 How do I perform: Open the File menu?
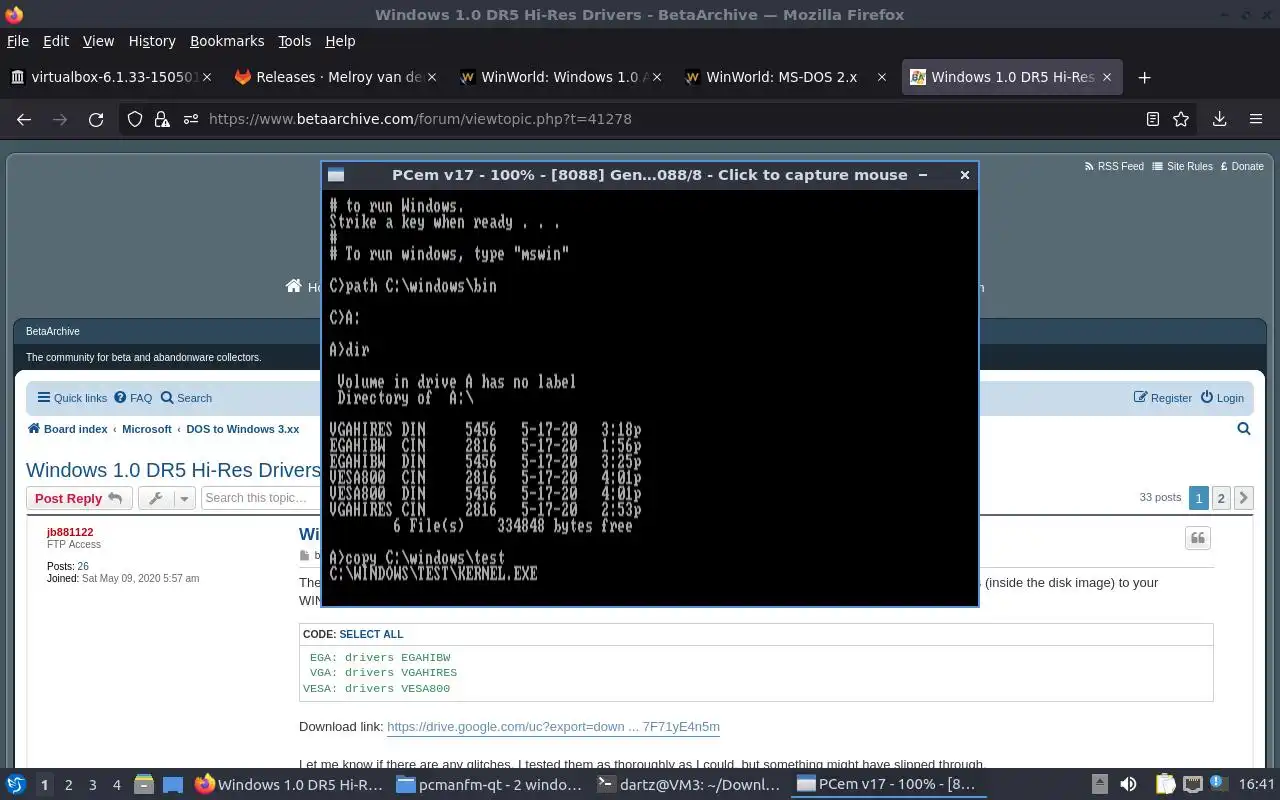[18, 41]
